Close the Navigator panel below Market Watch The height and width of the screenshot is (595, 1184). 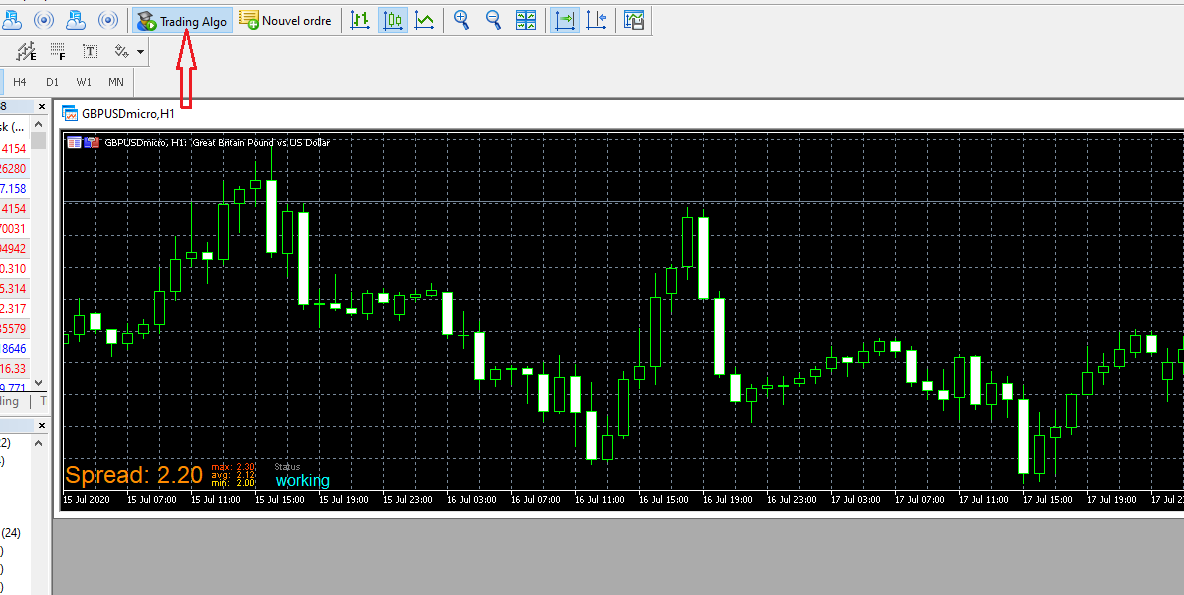click(x=42, y=426)
